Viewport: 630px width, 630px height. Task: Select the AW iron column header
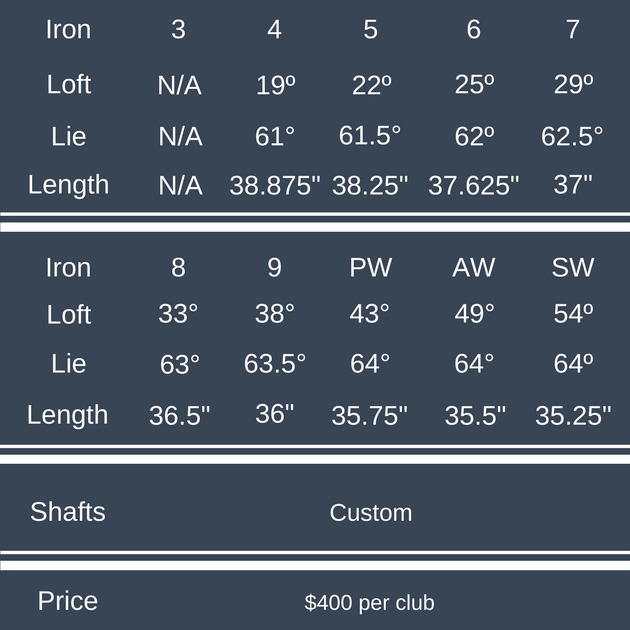(x=473, y=267)
